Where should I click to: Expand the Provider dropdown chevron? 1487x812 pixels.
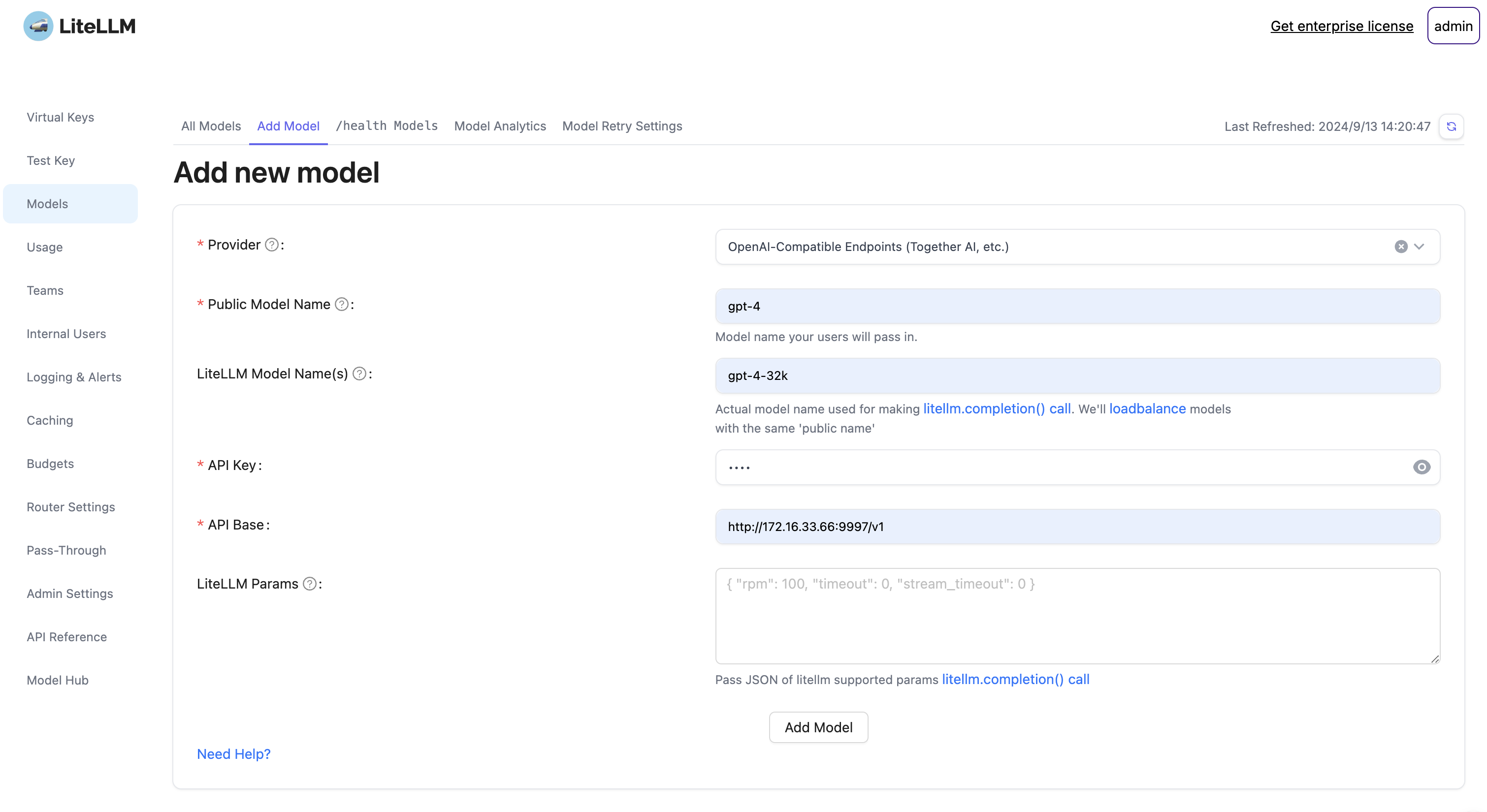(x=1420, y=247)
